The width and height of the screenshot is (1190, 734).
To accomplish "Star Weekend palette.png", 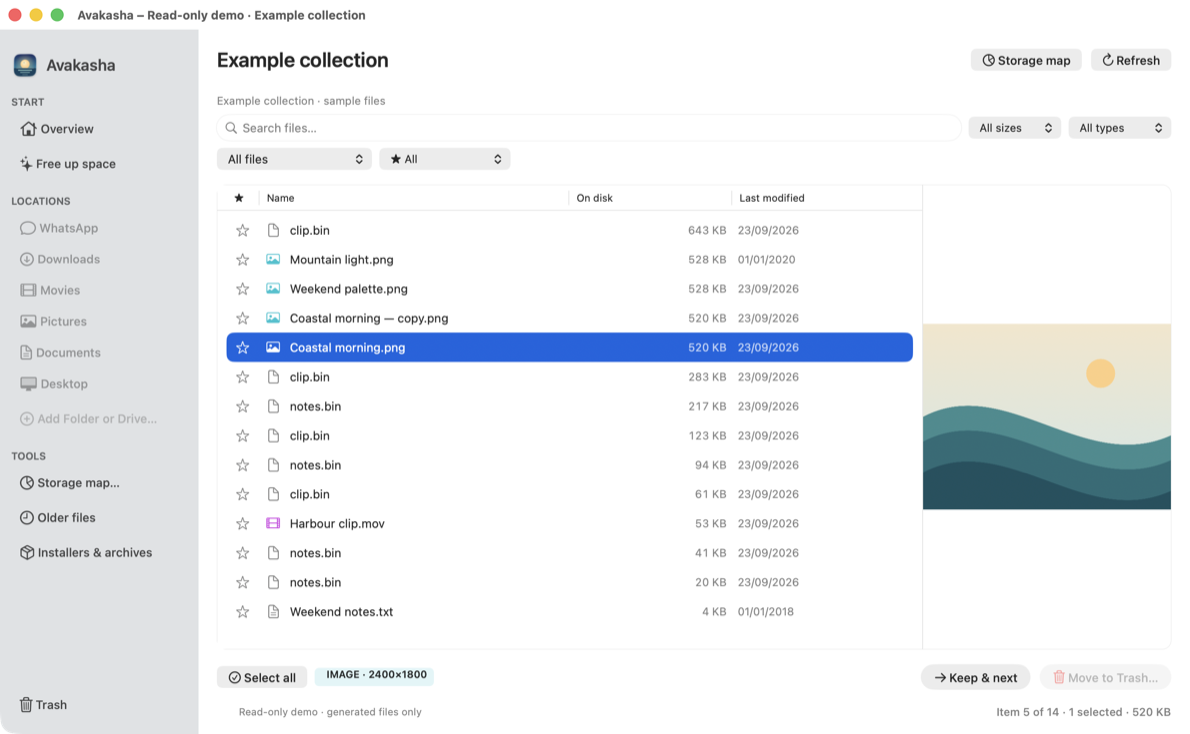I will [243, 288].
